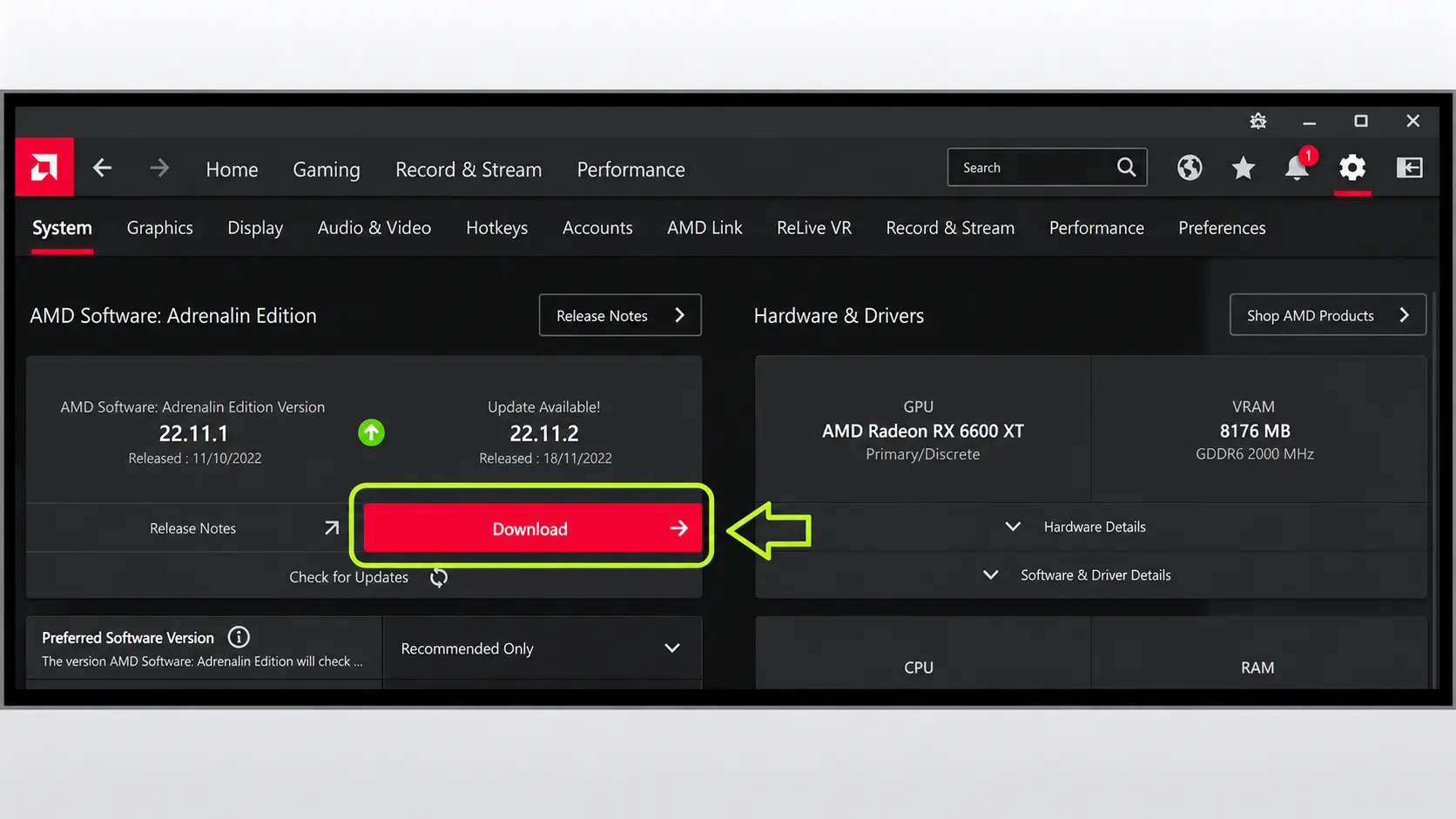Click the external link arrow beside Release Notes
1456x819 pixels.
(332, 527)
